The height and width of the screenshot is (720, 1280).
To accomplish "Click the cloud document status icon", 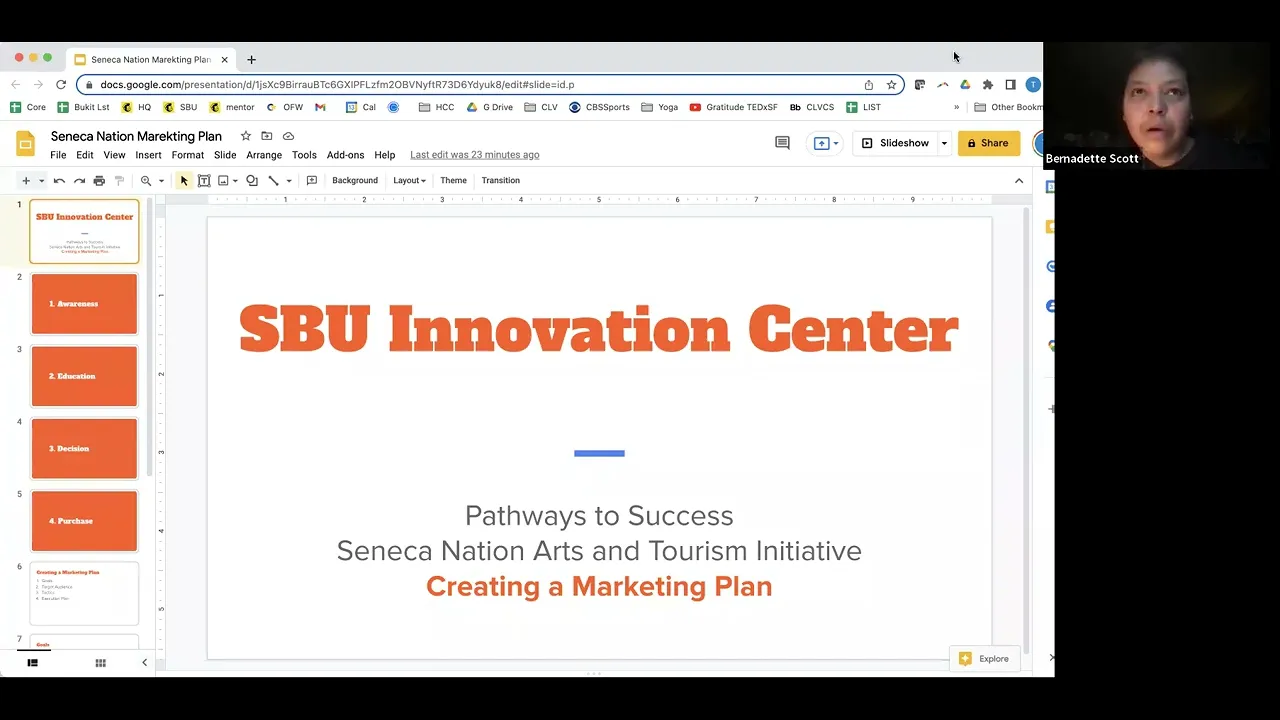I will 288,136.
